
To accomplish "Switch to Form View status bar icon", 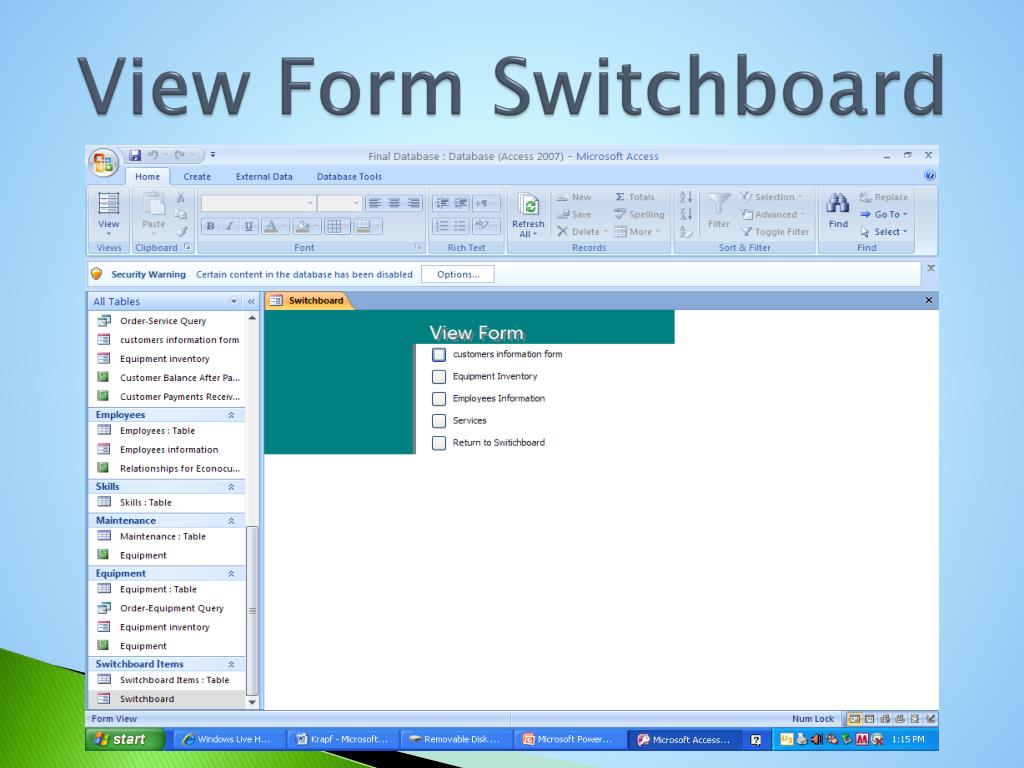I will pyautogui.click(x=854, y=718).
